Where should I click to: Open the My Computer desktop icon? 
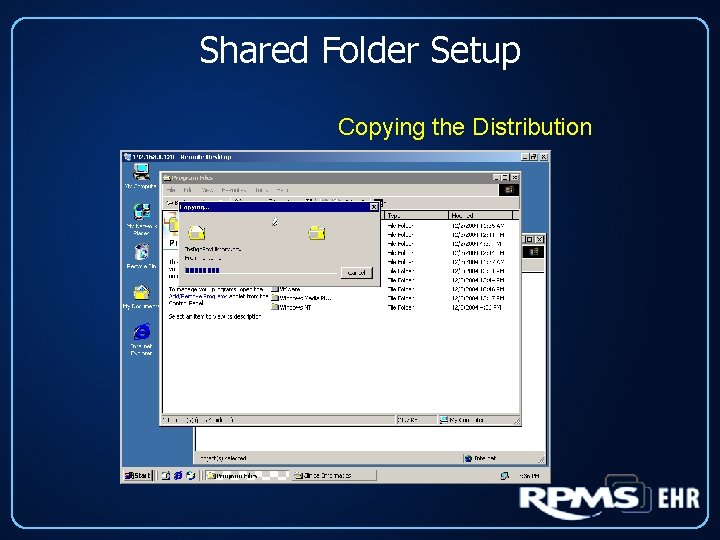tap(141, 176)
